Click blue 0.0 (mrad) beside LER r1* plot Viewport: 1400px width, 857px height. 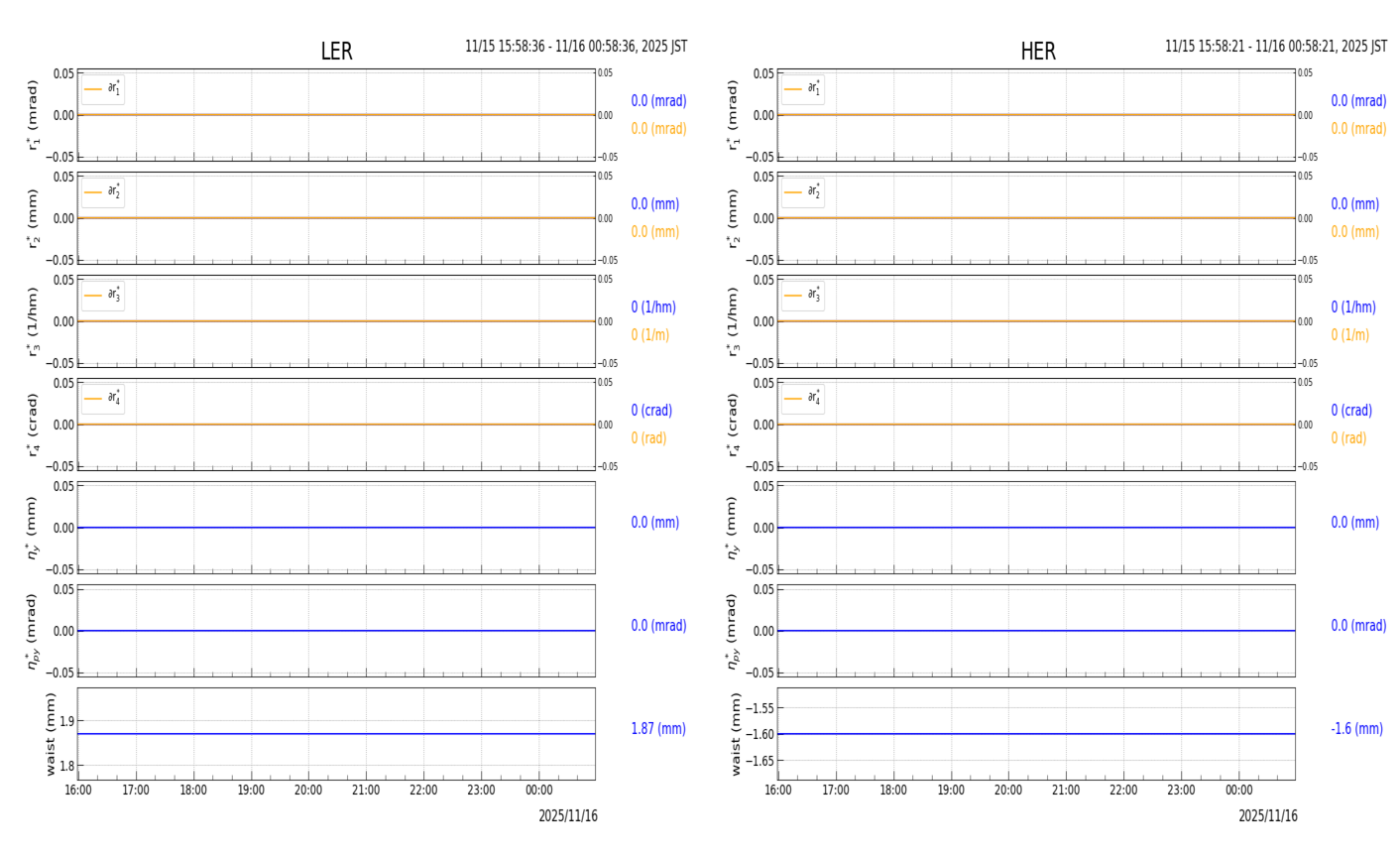[x=658, y=101]
